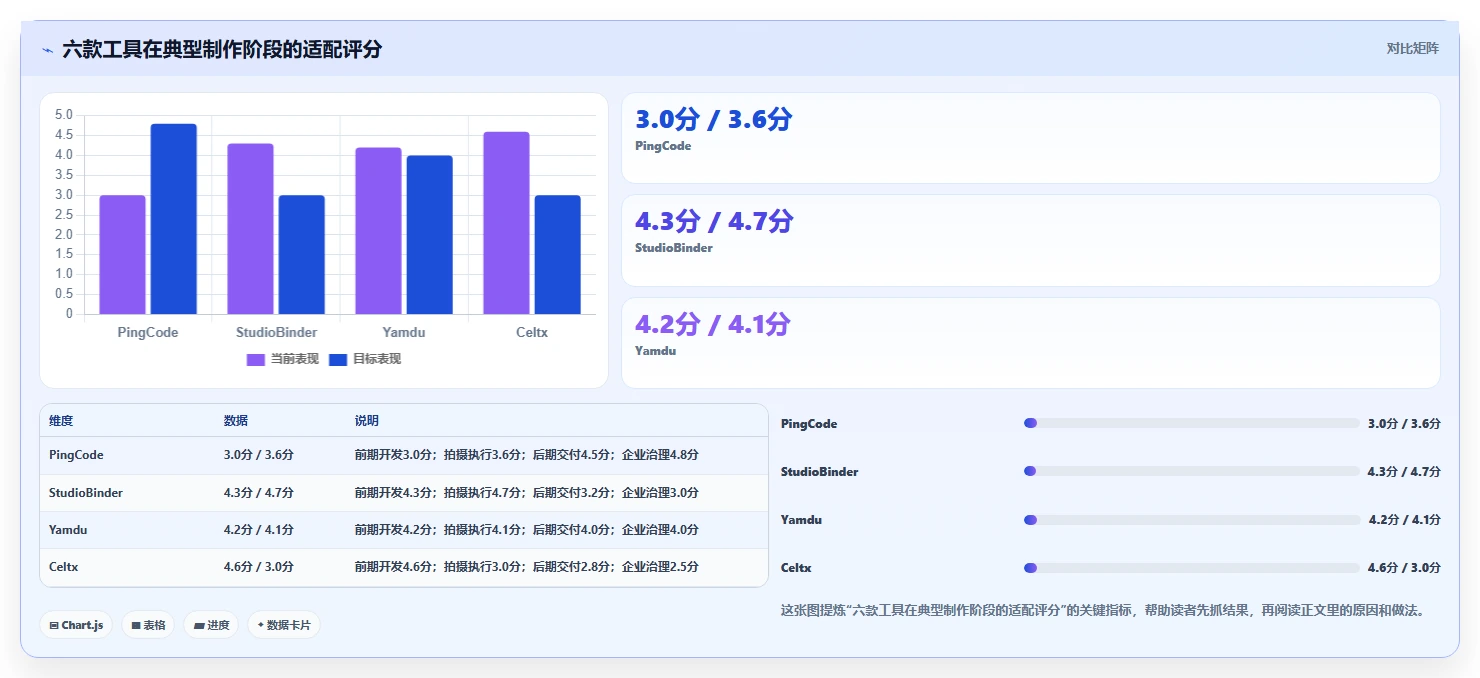Click the PingCode progress bar
The width and height of the screenshot is (1480, 678).
pos(1192,423)
